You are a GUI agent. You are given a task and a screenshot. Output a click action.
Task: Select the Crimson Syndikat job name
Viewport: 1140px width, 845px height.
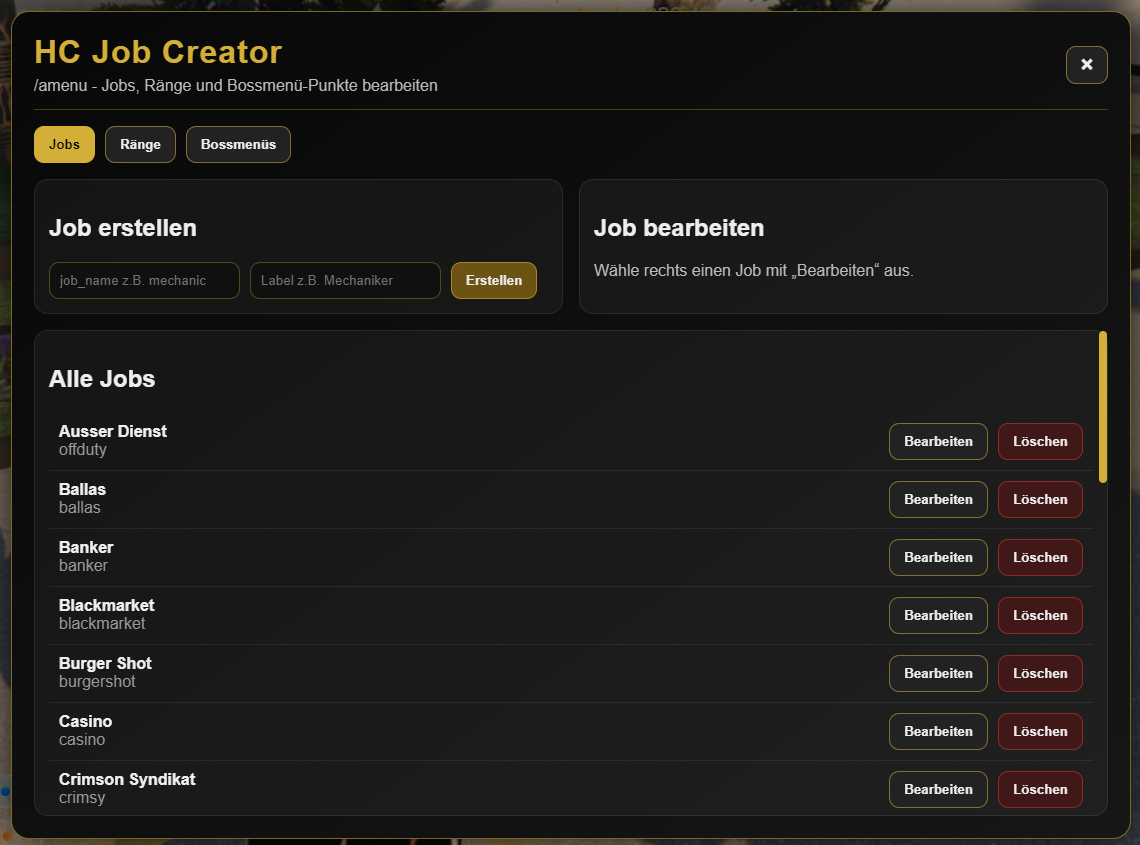coord(127,780)
